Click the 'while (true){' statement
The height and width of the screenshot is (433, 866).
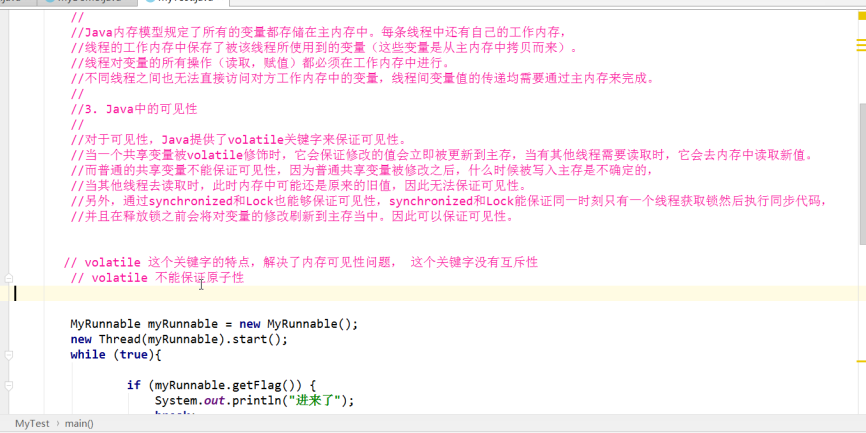[115, 355]
